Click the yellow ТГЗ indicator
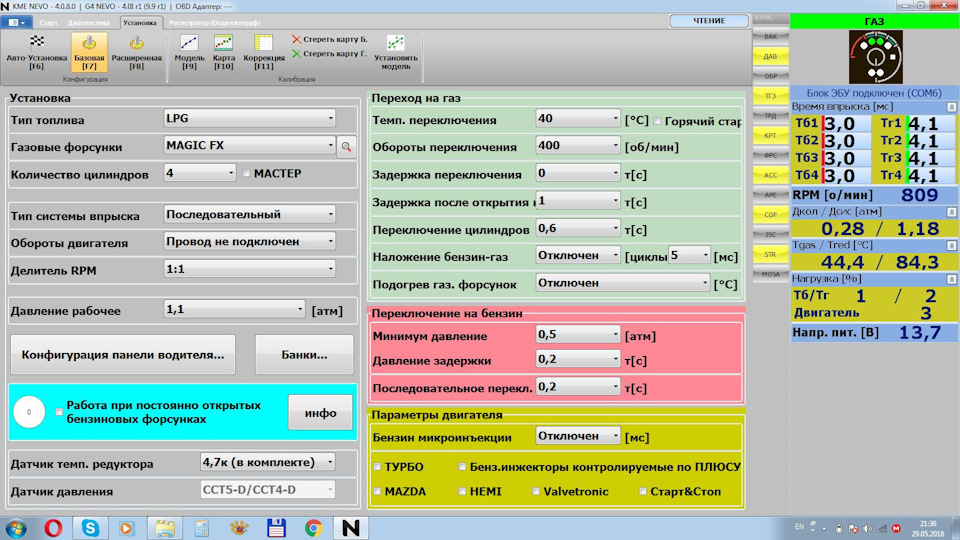The height and width of the screenshot is (540, 960). pyautogui.click(x=770, y=96)
